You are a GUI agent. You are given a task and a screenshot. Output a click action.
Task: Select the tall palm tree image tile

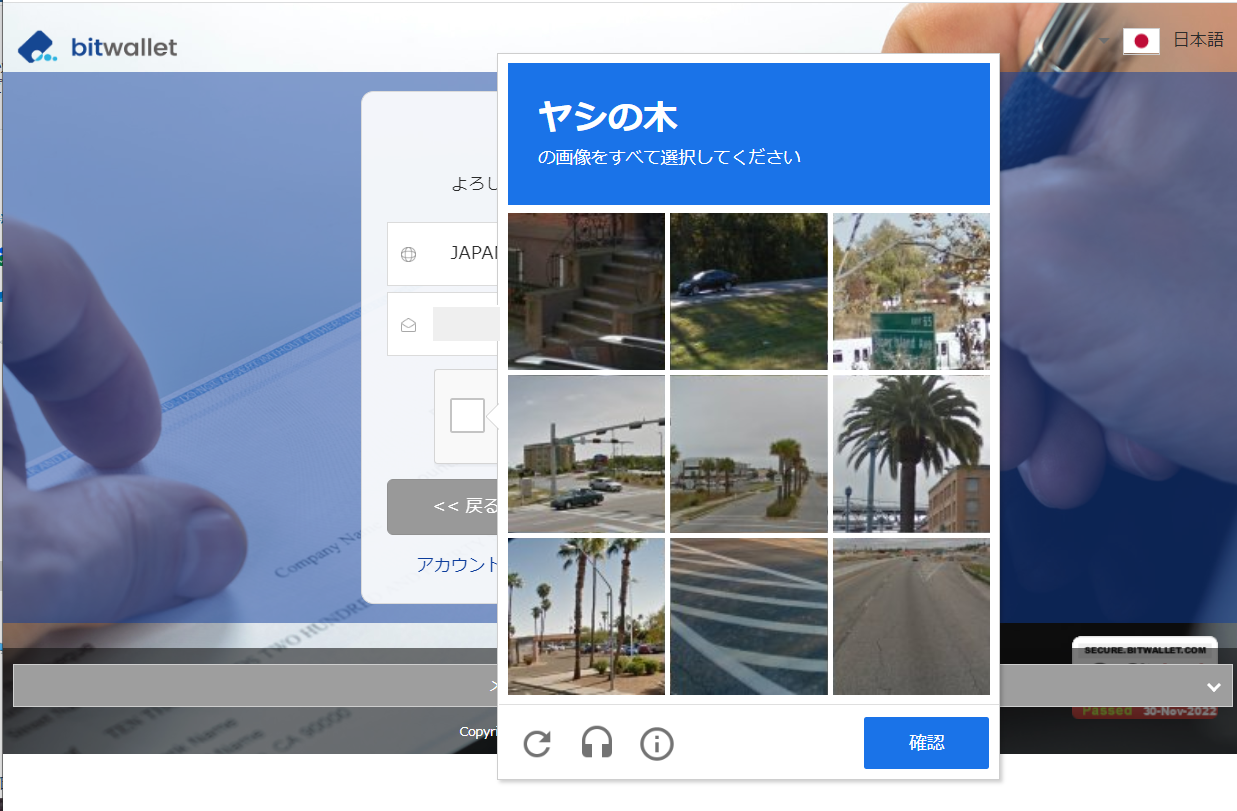tap(911, 453)
